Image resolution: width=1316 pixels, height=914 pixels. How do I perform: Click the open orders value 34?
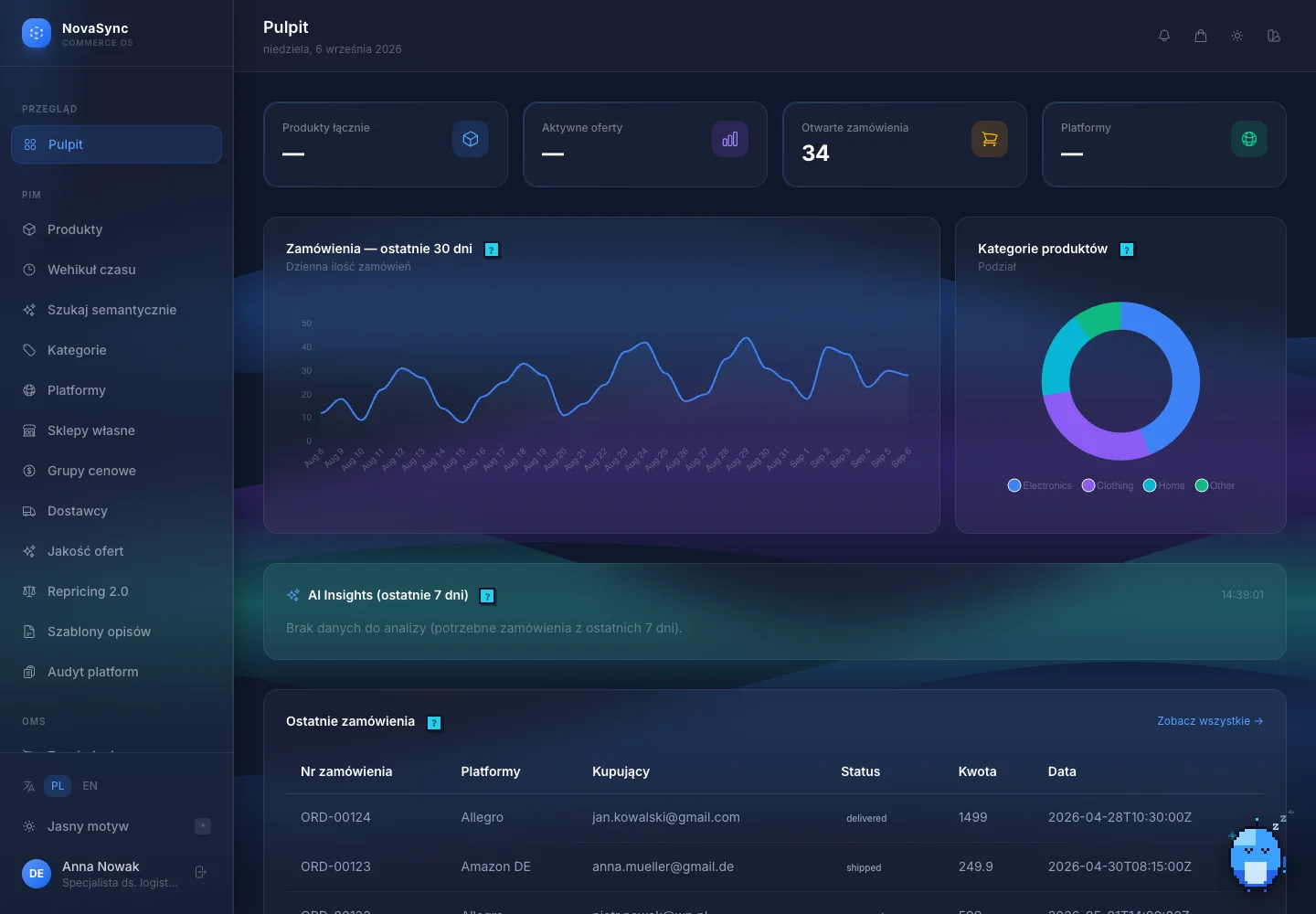click(x=815, y=153)
